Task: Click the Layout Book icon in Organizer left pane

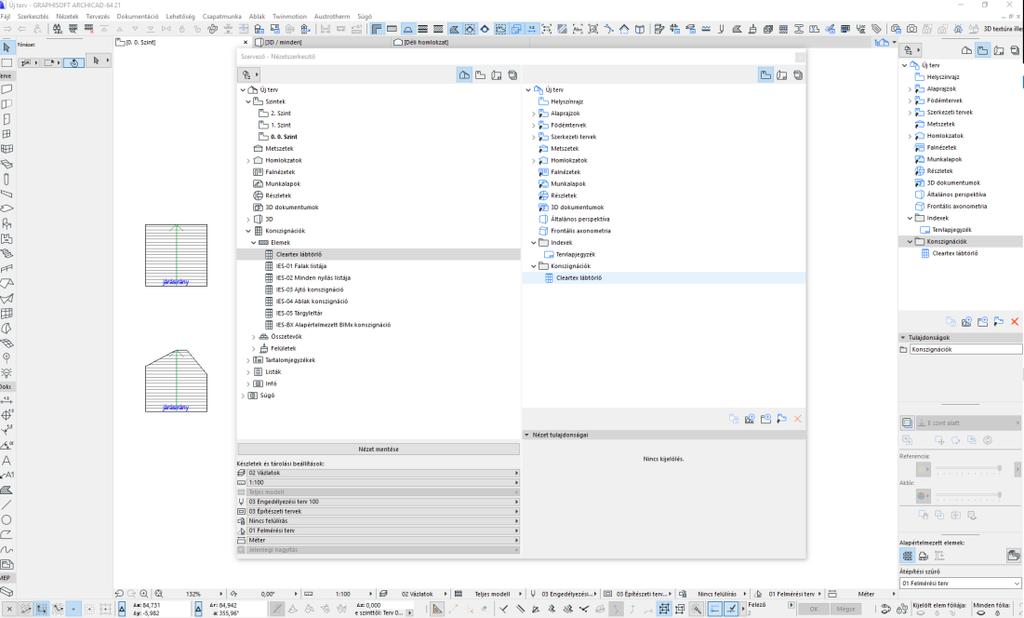Action: click(x=497, y=75)
